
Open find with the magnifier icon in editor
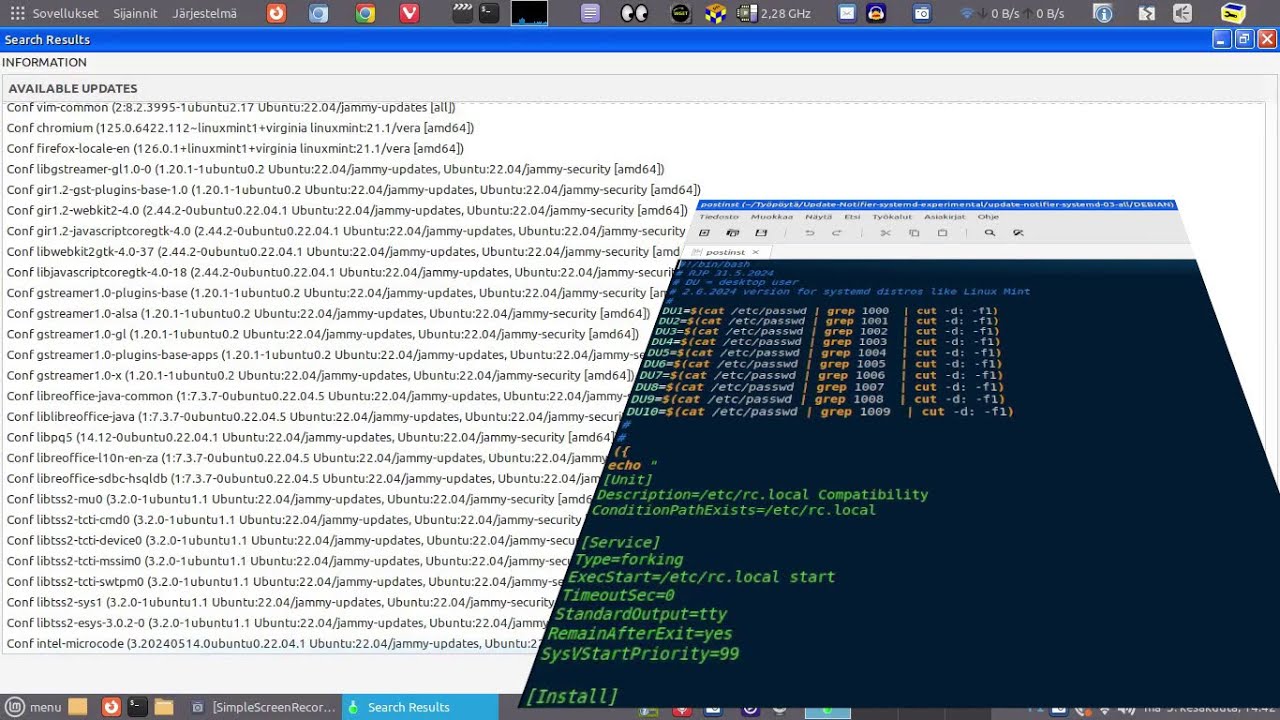tap(990, 233)
